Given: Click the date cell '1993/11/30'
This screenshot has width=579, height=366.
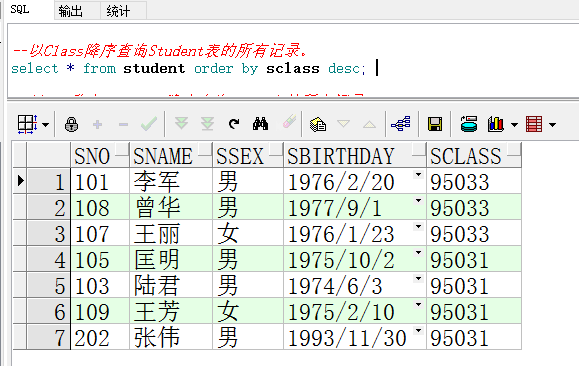Looking at the screenshot, I should pos(354,337).
